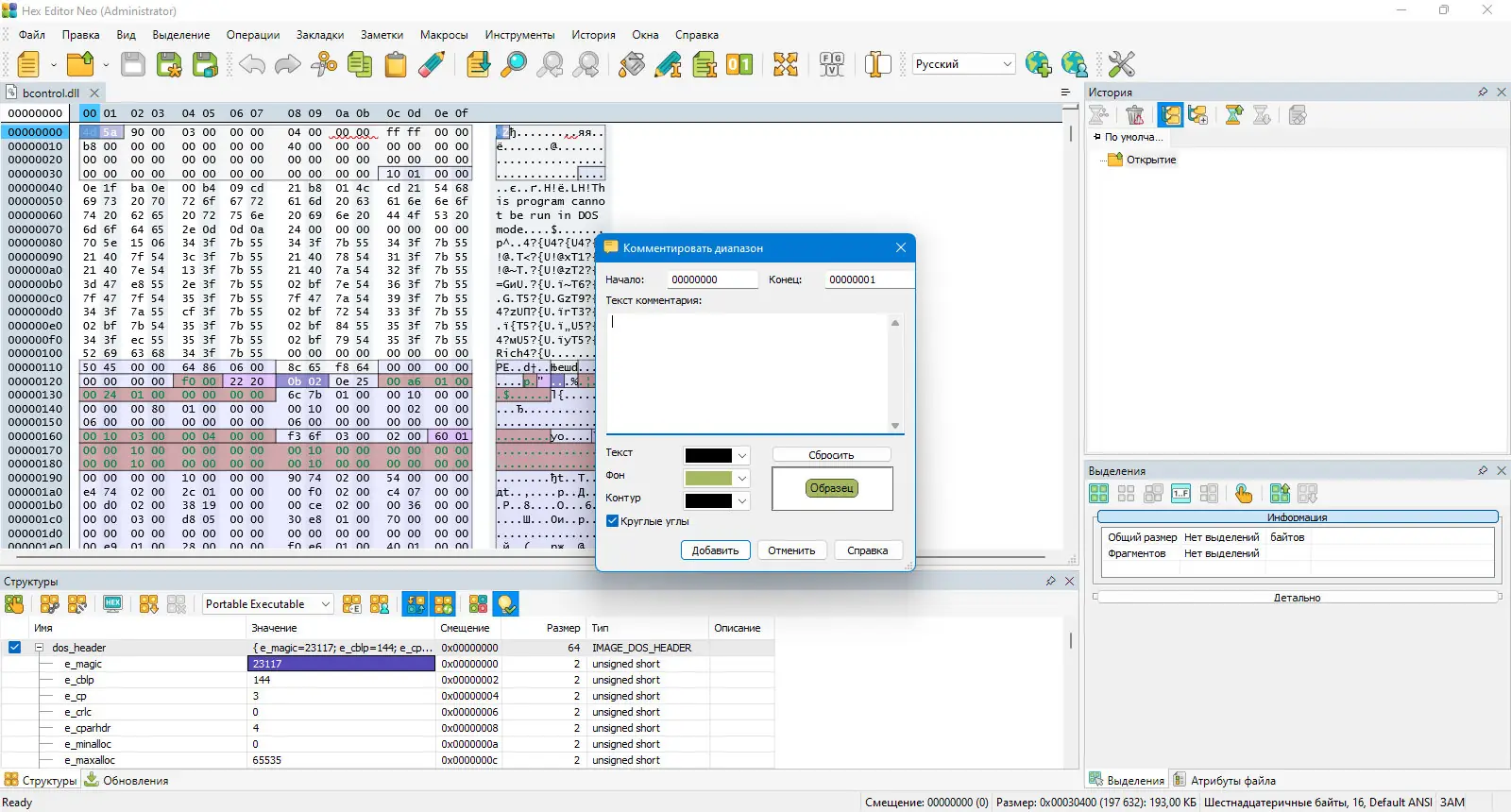Click the 'Конец' offset input field
Viewport: 1511px width, 812px height.
[869, 279]
